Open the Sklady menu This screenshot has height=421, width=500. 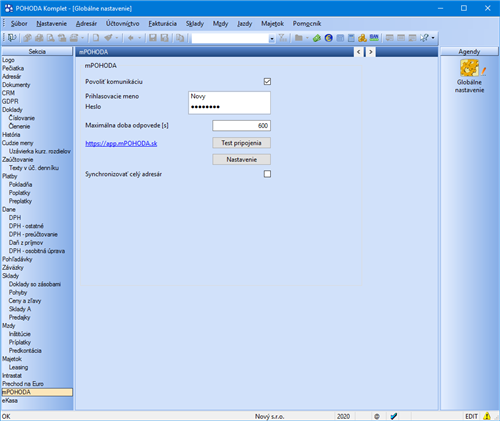pyautogui.click(x=195, y=24)
